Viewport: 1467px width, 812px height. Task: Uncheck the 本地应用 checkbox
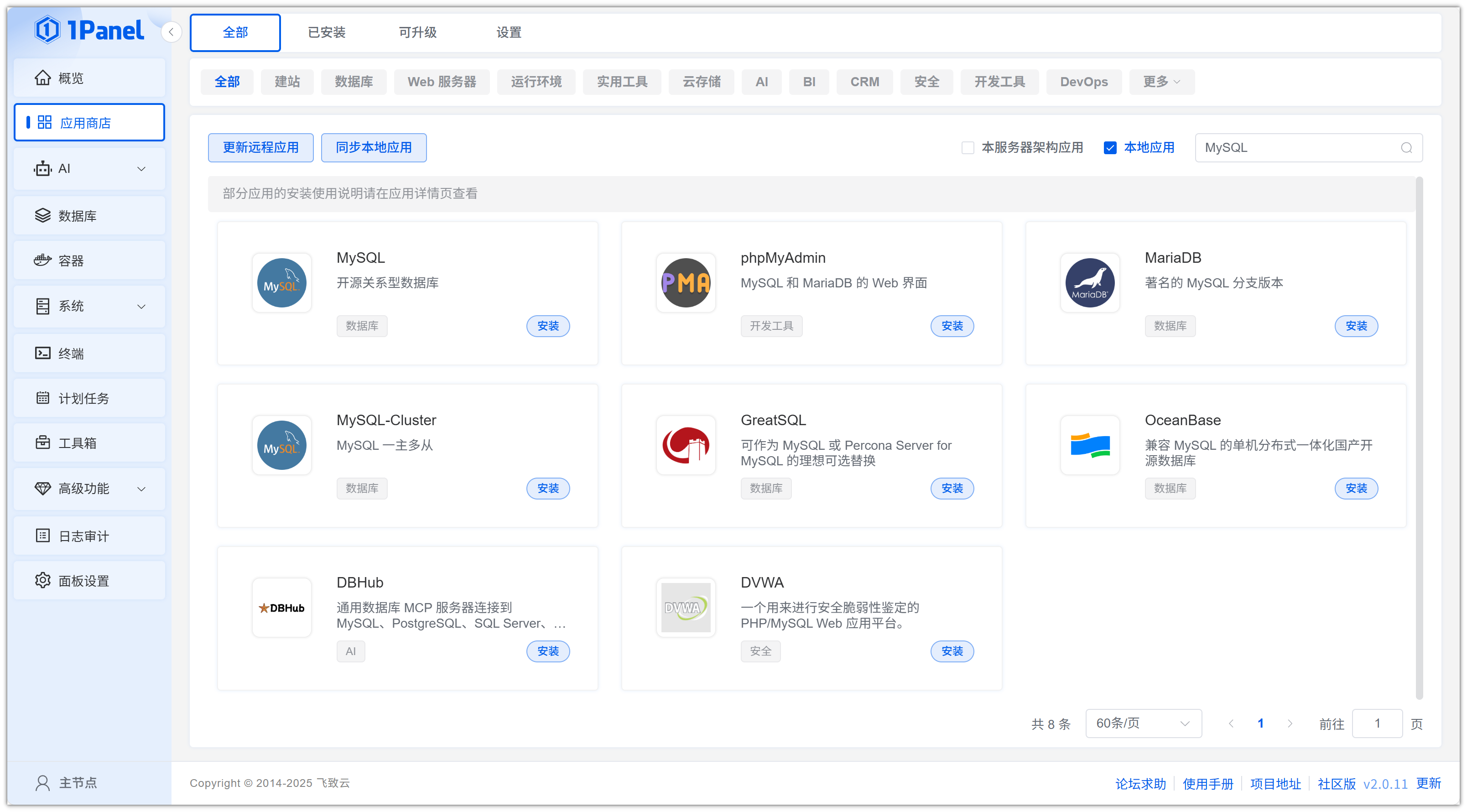[1110, 148]
